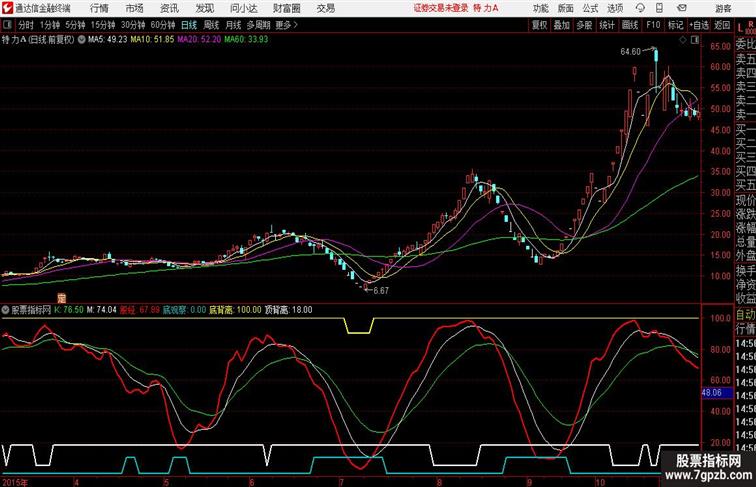Open the 行情 menu
The height and width of the screenshot is (487, 756).
coord(99,8)
